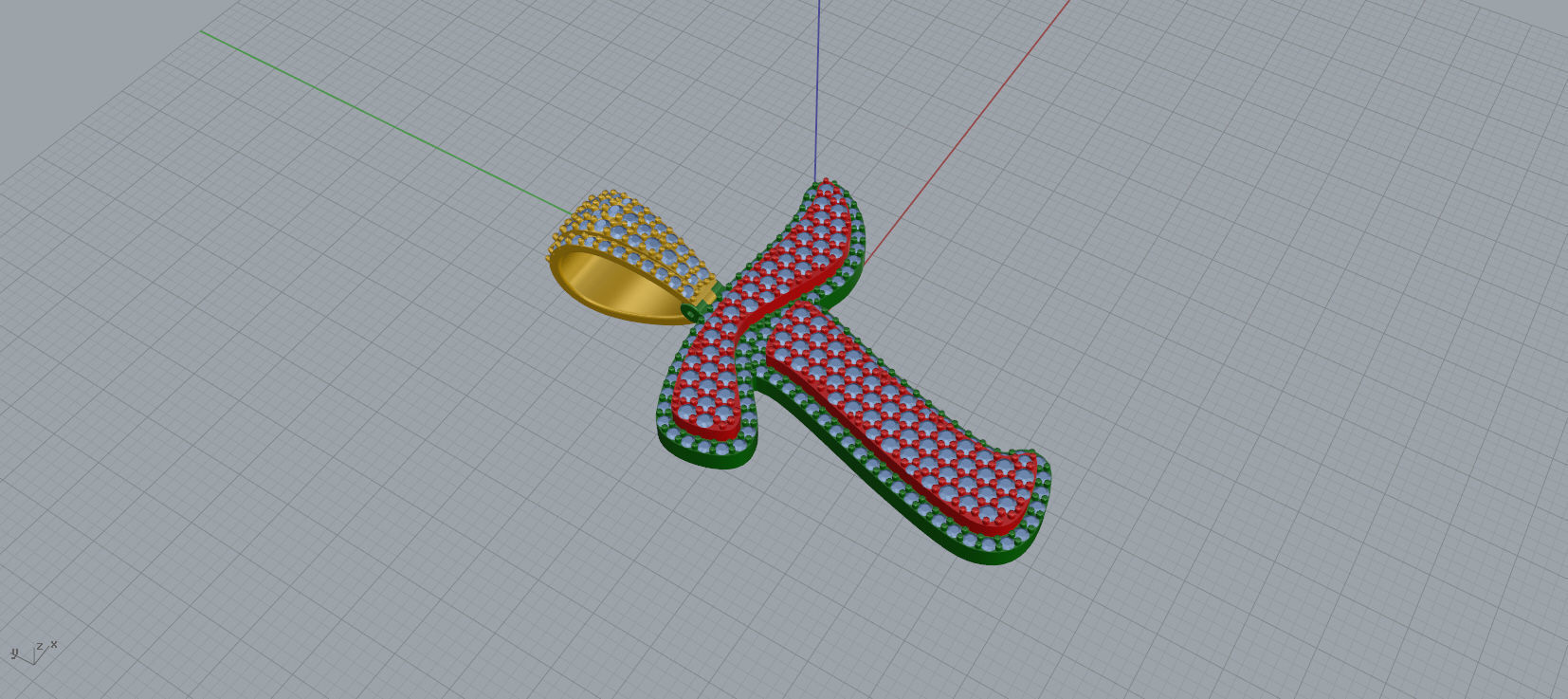The height and width of the screenshot is (699, 1568).
Task: Select the red gem plate on the long arm
Action: click(x=903, y=418)
